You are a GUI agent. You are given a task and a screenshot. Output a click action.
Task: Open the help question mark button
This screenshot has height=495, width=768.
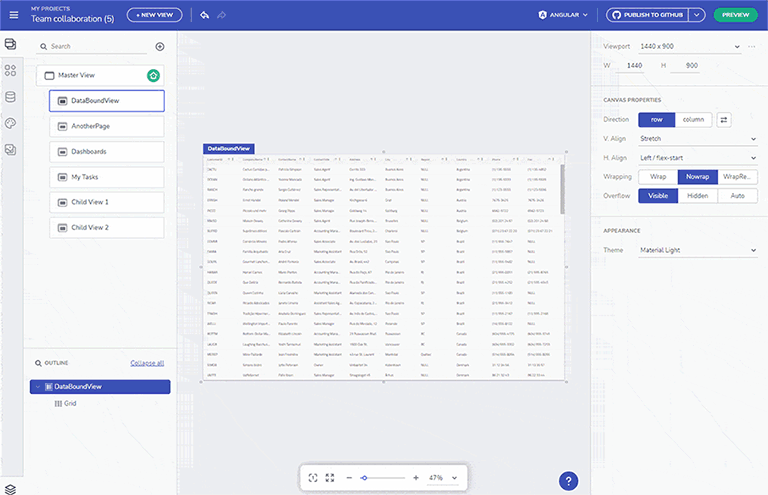tap(567, 481)
